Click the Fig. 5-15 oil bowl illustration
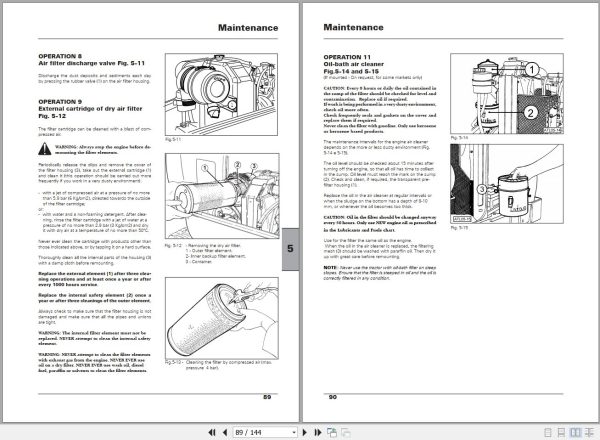The height and width of the screenshot is (440, 600). point(507,184)
